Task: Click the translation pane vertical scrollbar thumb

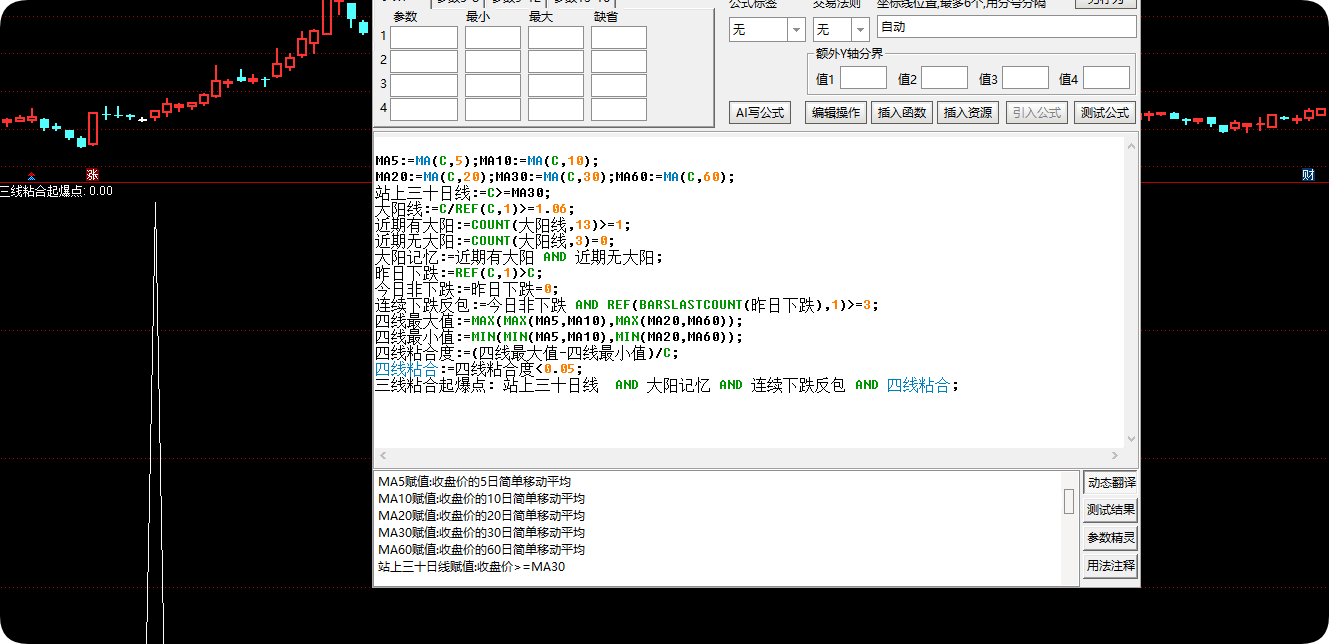Action: [1069, 501]
